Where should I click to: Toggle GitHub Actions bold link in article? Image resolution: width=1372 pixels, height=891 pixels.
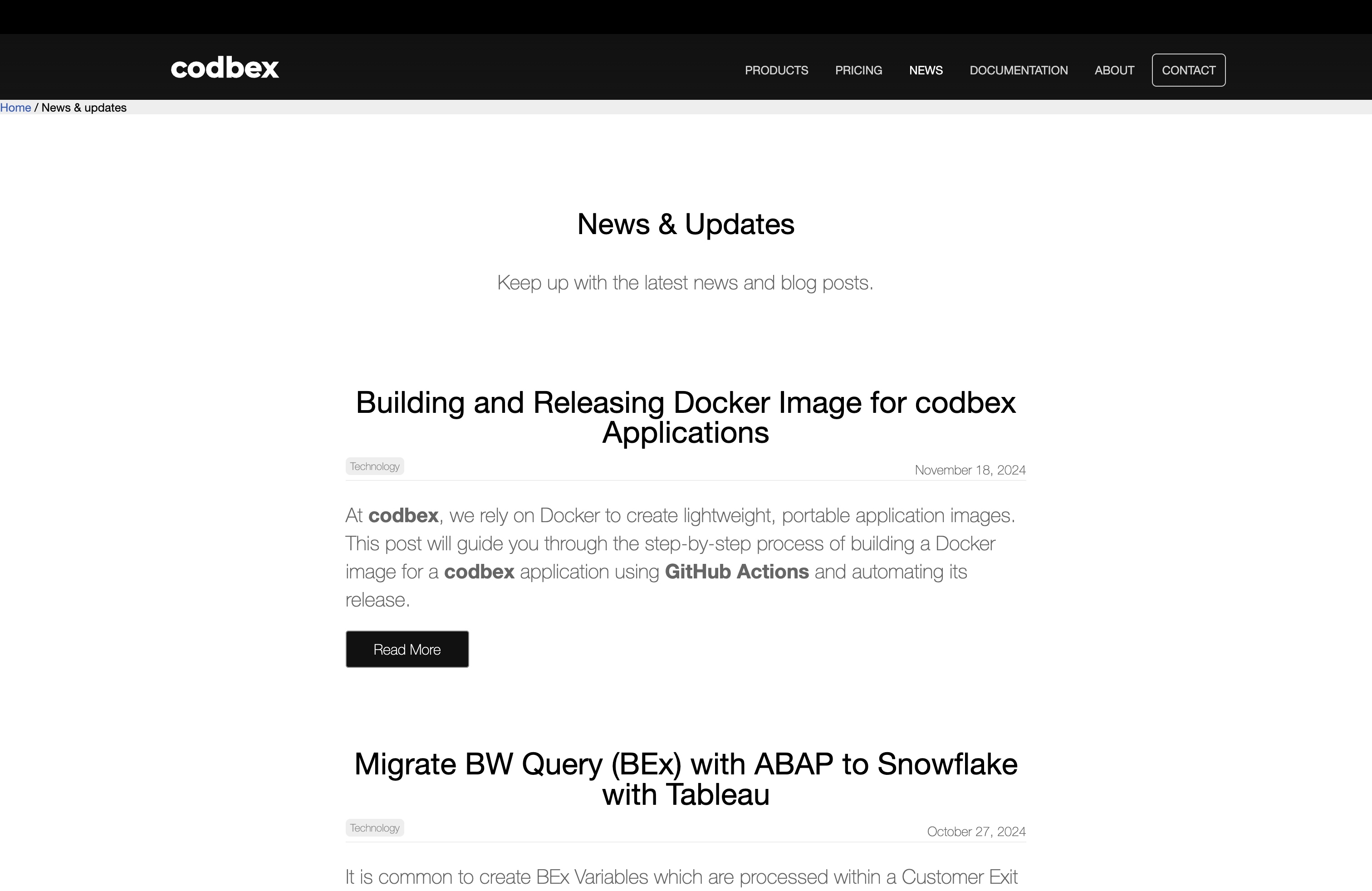[737, 572]
